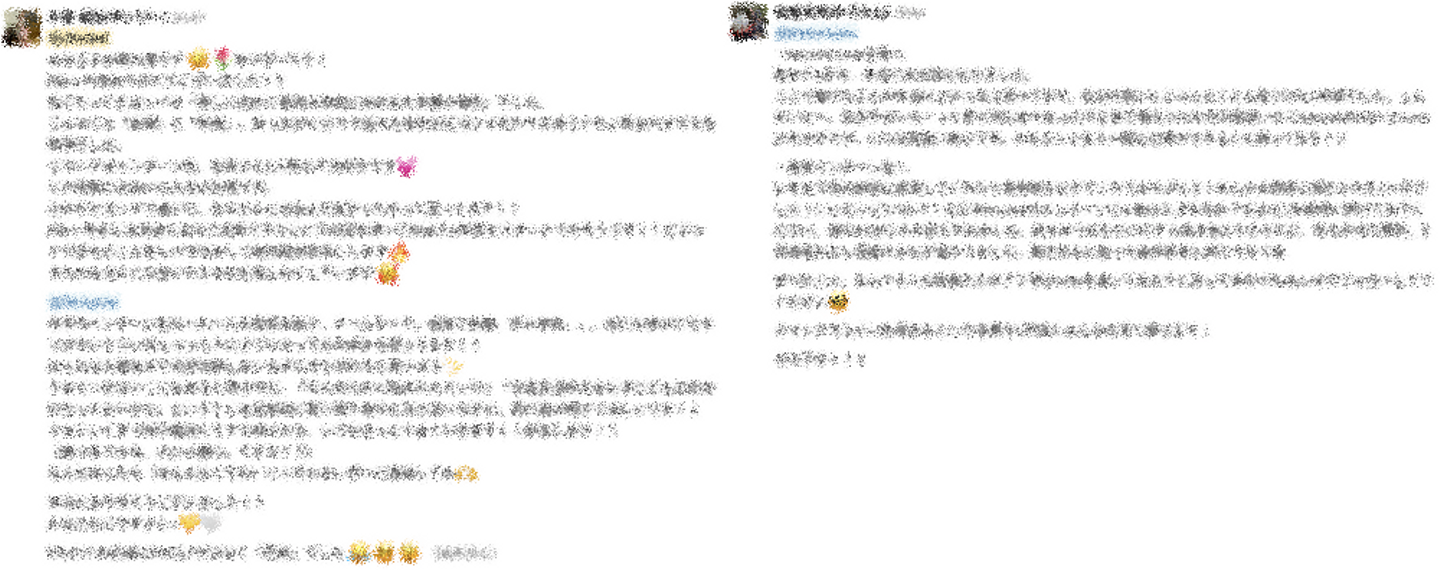This screenshot has height=570, width=1440.
Task: Click the first of three yellow emojis on last line
Action: [x=360, y=552]
